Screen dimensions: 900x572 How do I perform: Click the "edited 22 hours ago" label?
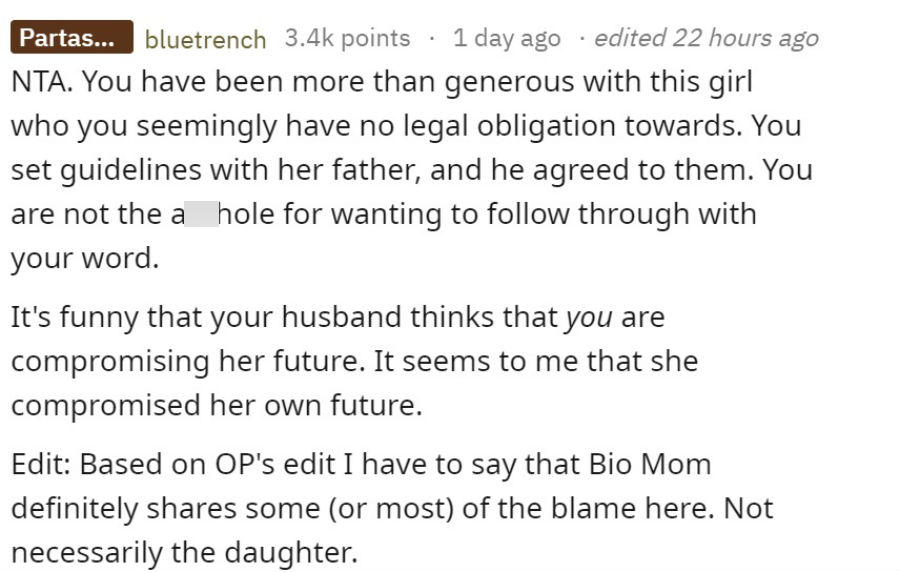click(x=707, y=38)
